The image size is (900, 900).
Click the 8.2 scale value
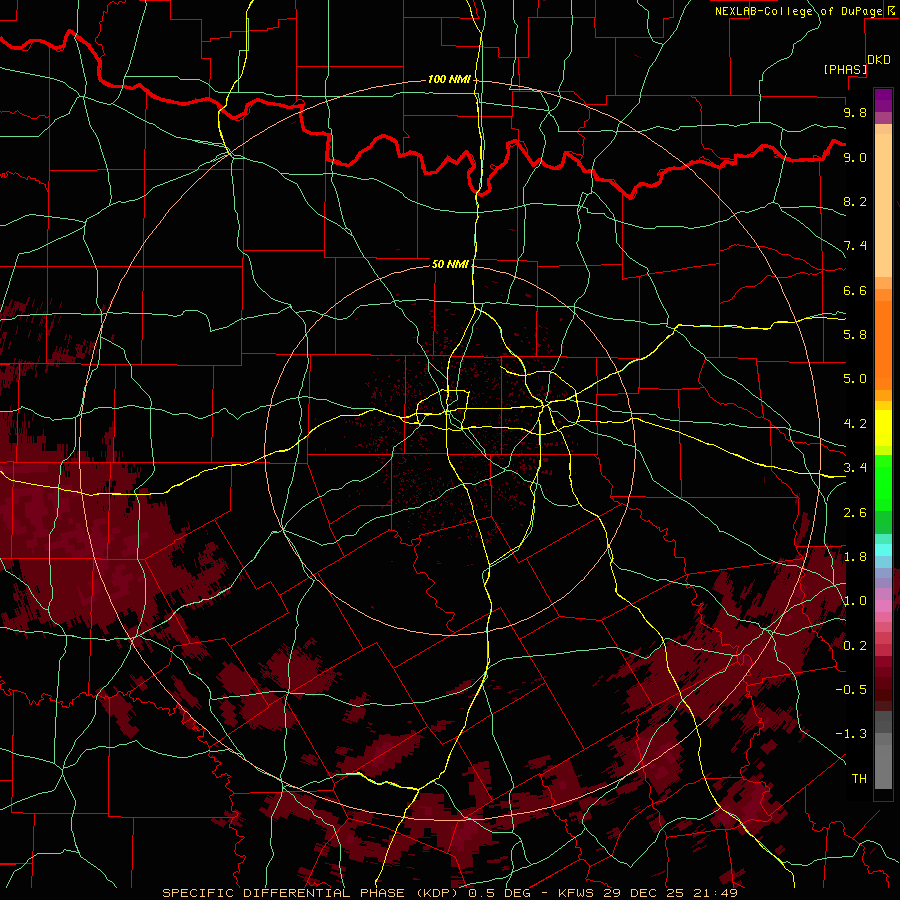pyautogui.click(x=855, y=201)
